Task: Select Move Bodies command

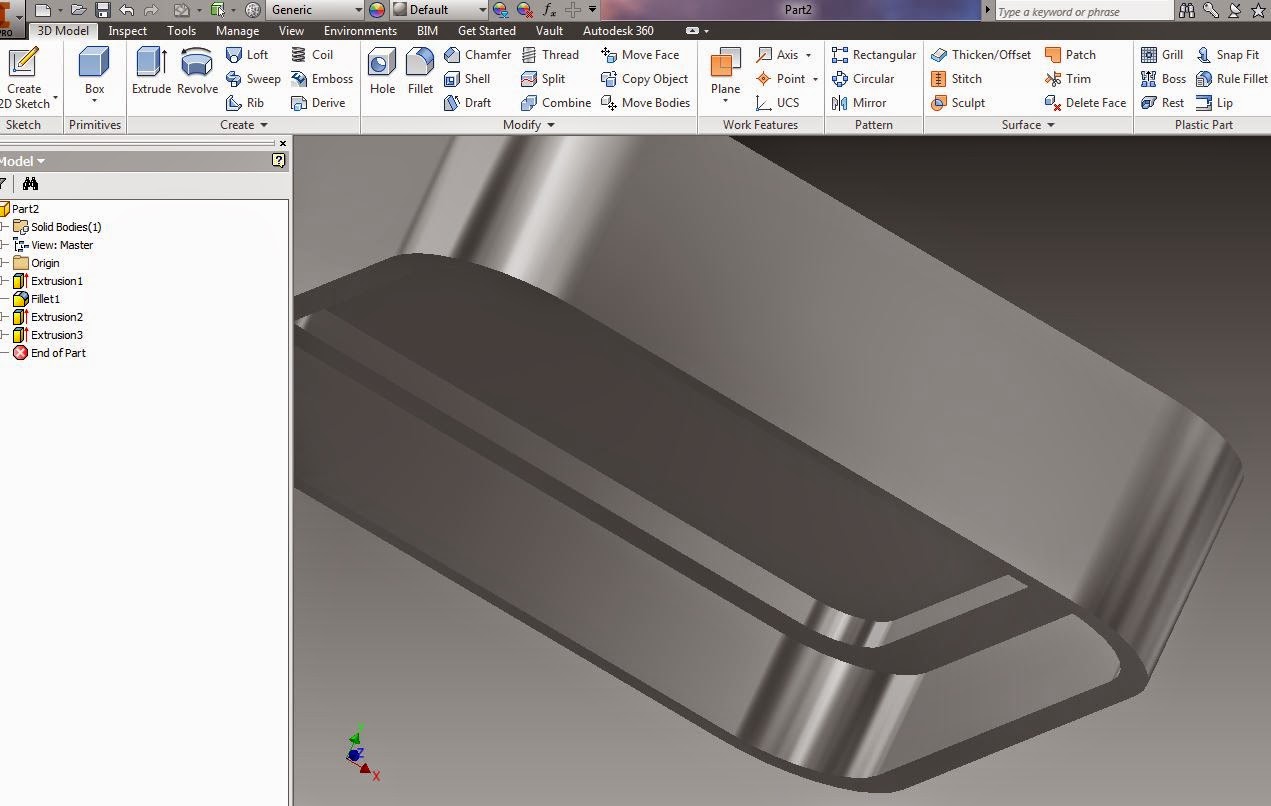Action: point(645,103)
